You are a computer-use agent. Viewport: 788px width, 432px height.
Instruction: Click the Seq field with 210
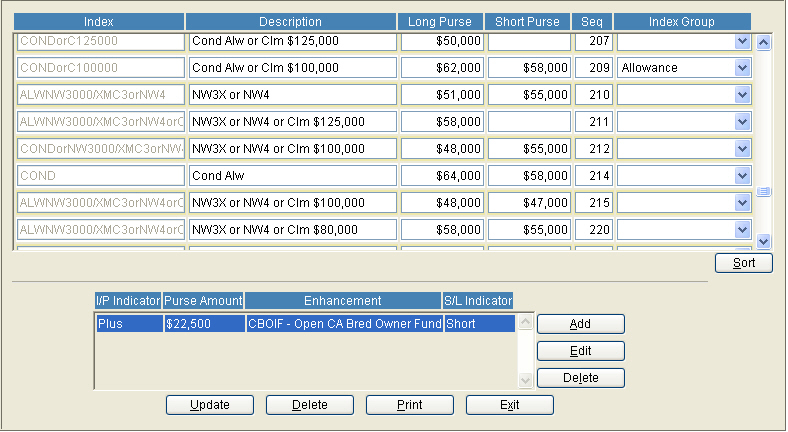(593, 95)
